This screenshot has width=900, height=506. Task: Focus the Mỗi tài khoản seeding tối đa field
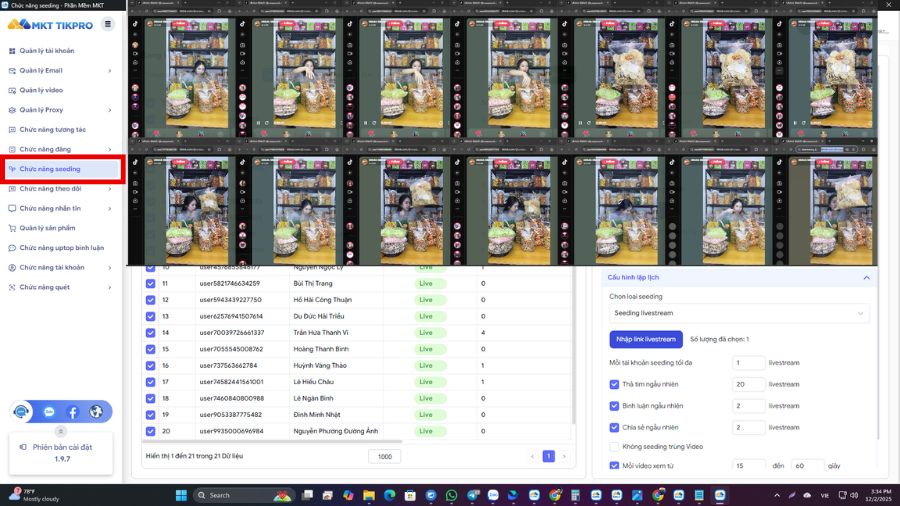click(x=748, y=363)
